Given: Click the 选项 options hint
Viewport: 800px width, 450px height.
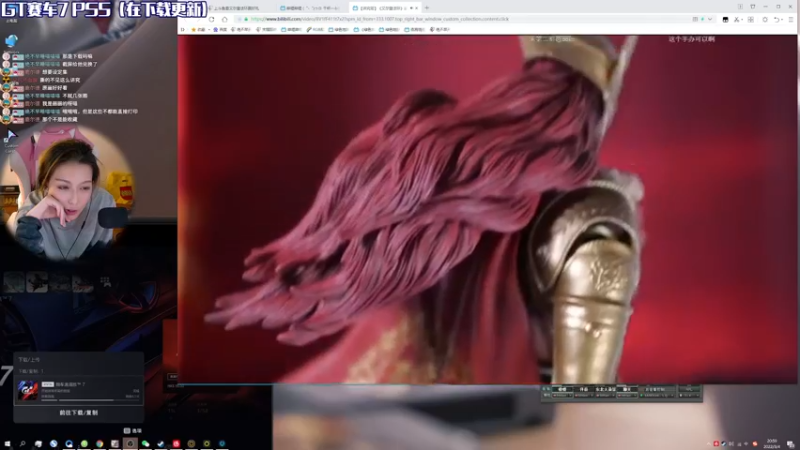Looking at the screenshot, I should 133,431.
